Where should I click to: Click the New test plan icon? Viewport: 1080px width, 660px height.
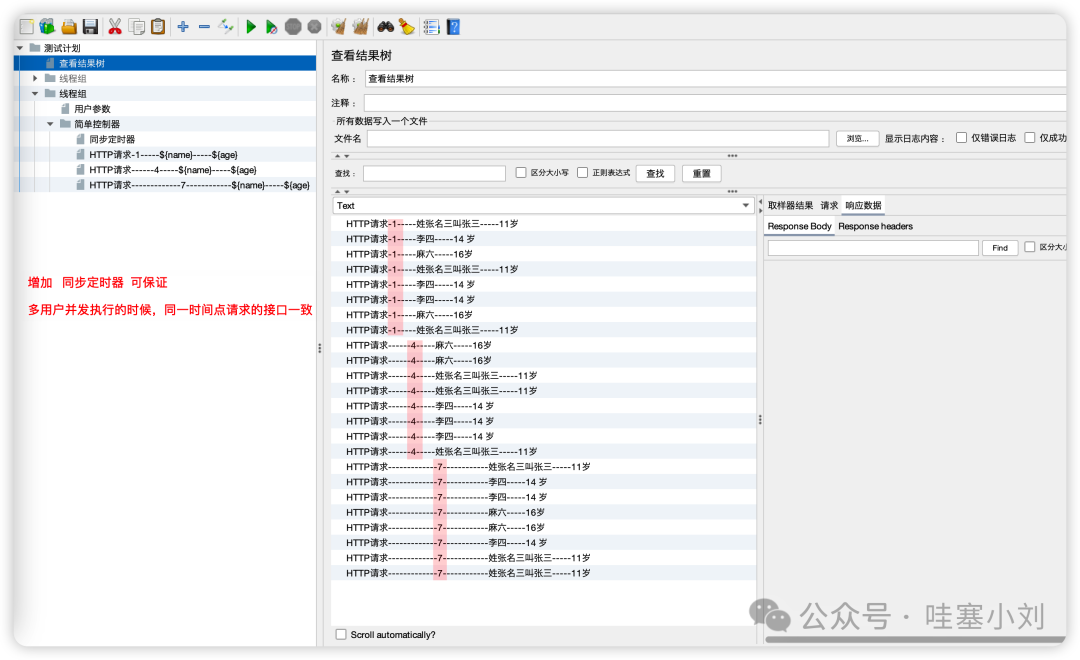(x=27, y=27)
